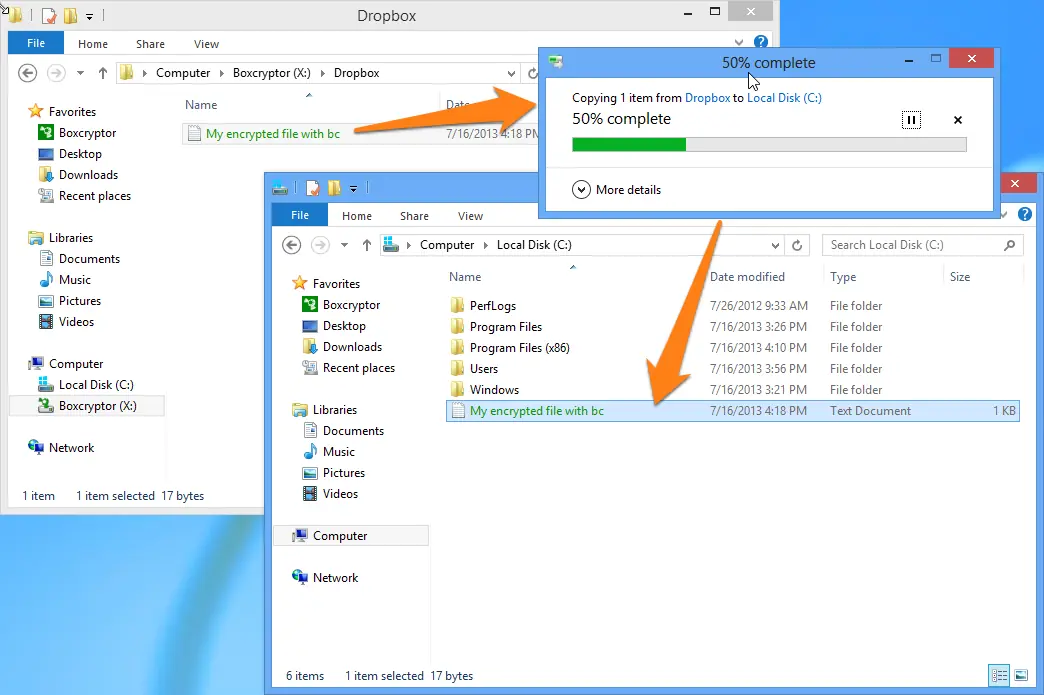
Task: Open the Dropbox source link
Action: point(707,98)
